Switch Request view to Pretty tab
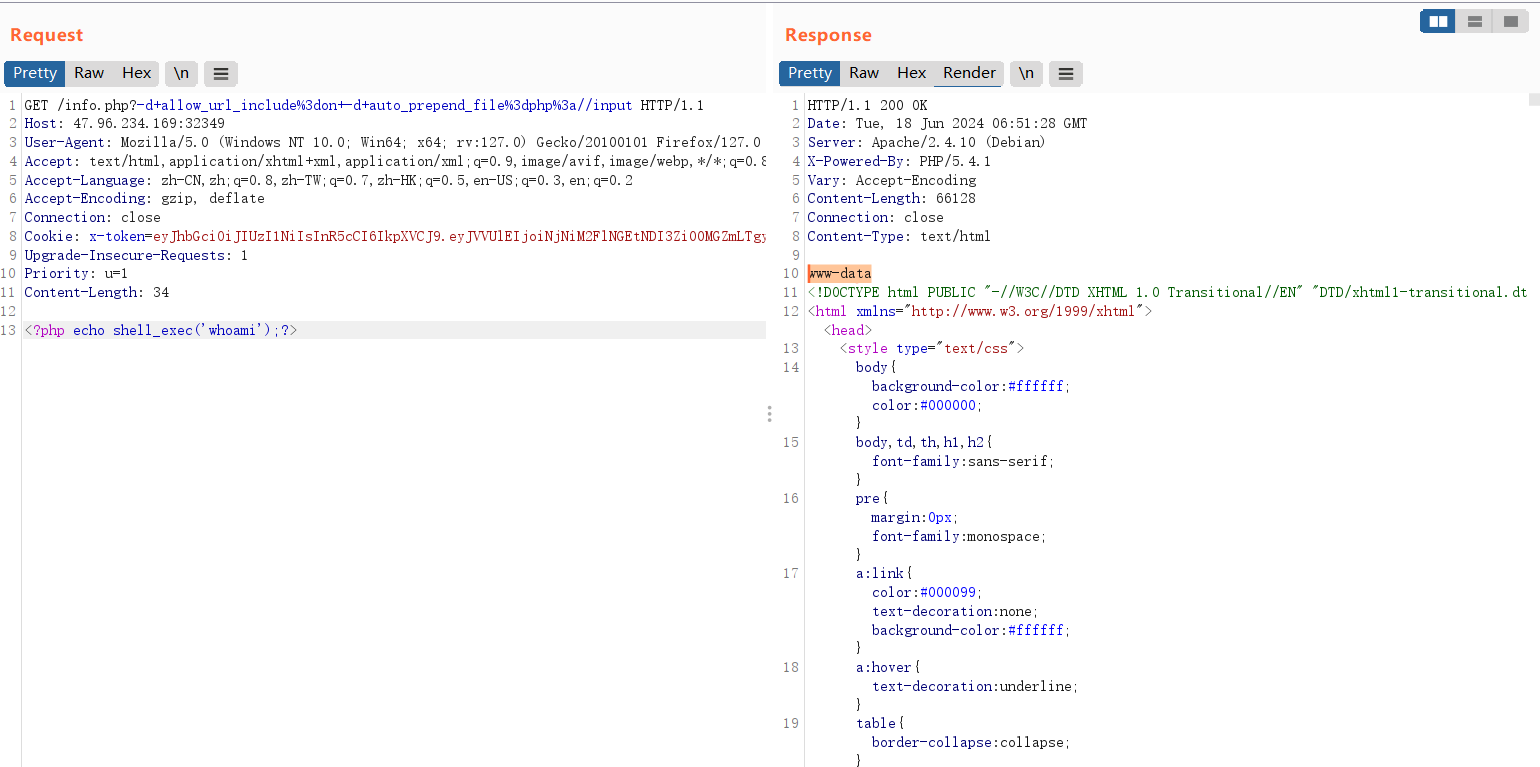The height and width of the screenshot is (767, 1540). [35, 73]
